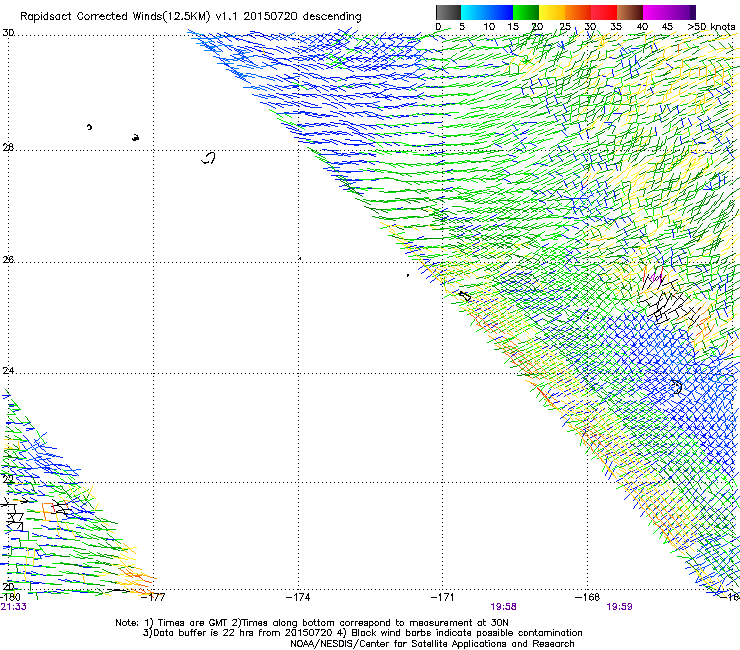The image size is (740, 650).
Task: Pick the red 30-35 knots legend swatch
Action: [604, 12]
